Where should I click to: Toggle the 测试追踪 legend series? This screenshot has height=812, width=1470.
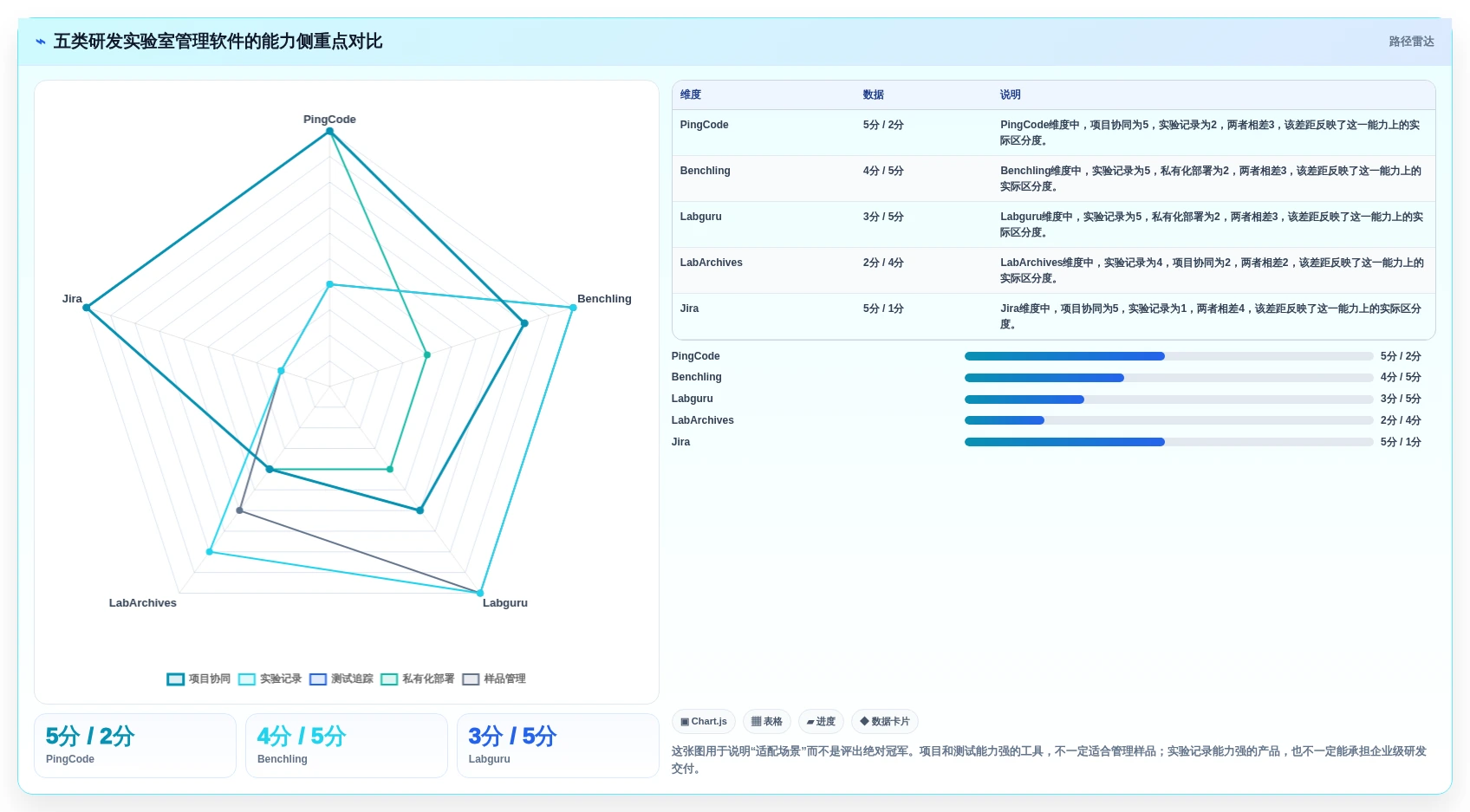(x=341, y=679)
